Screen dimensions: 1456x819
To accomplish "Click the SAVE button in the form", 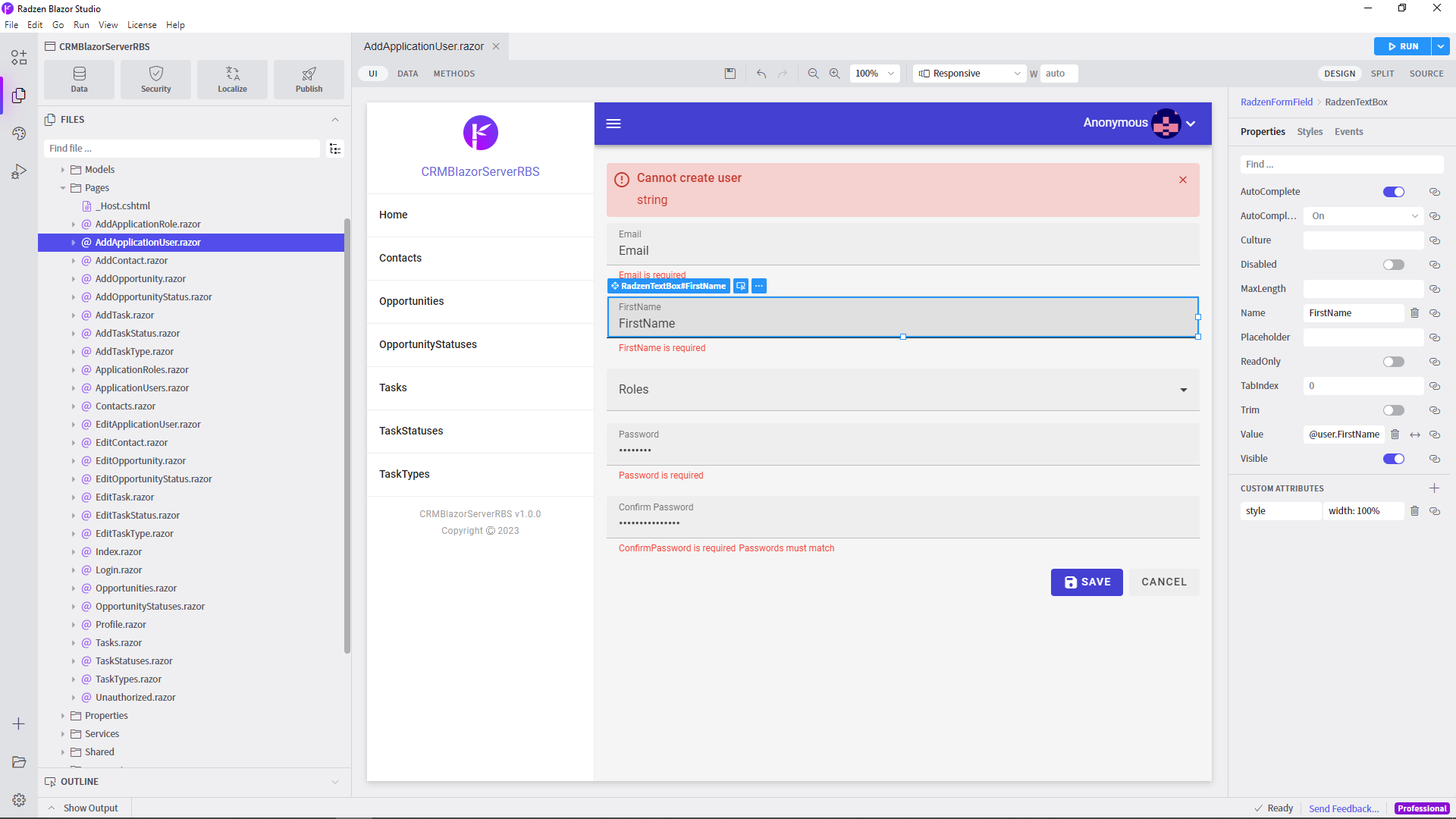I will click(1087, 582).
